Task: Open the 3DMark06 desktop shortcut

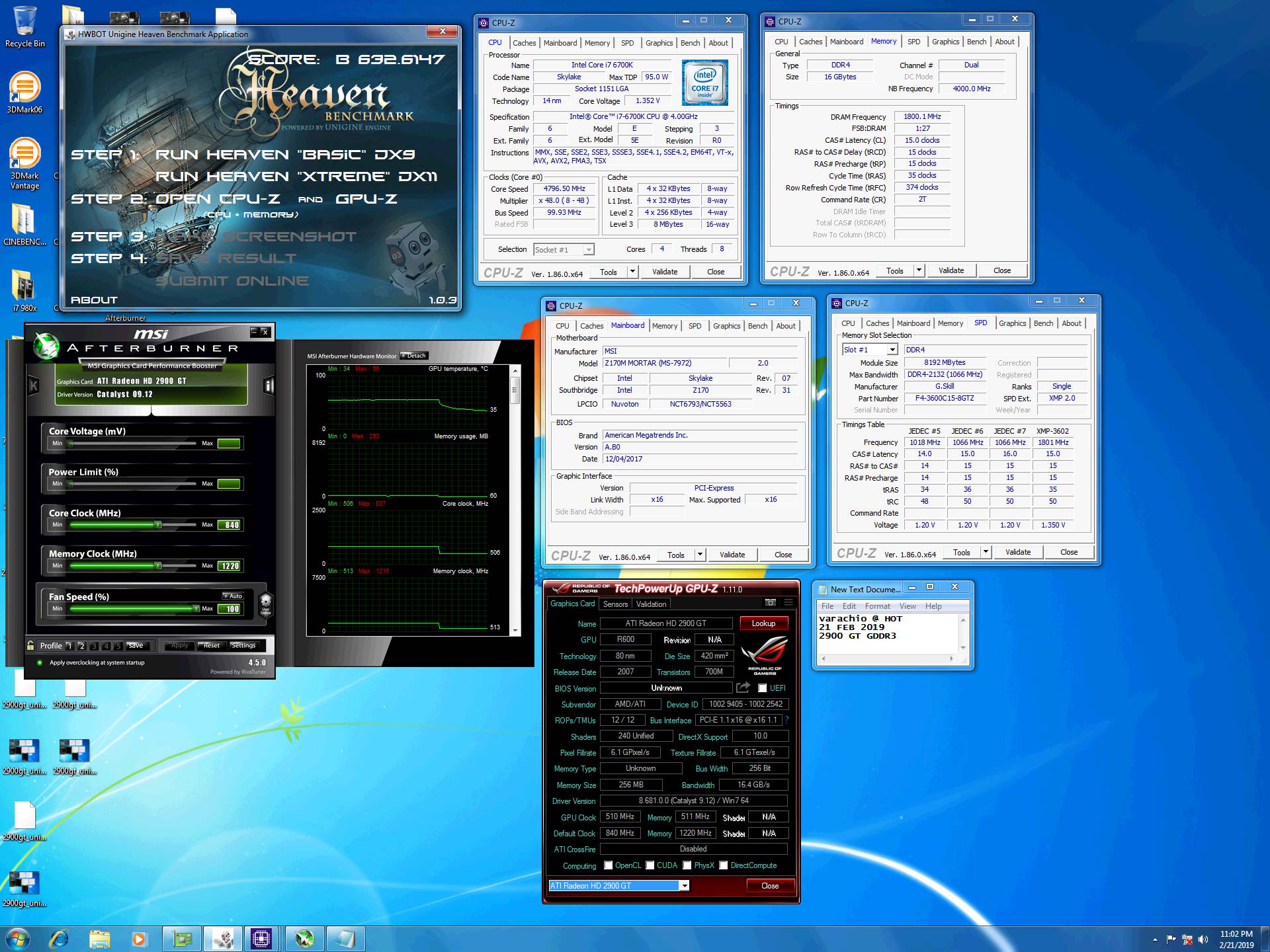Action: (24, 93)
